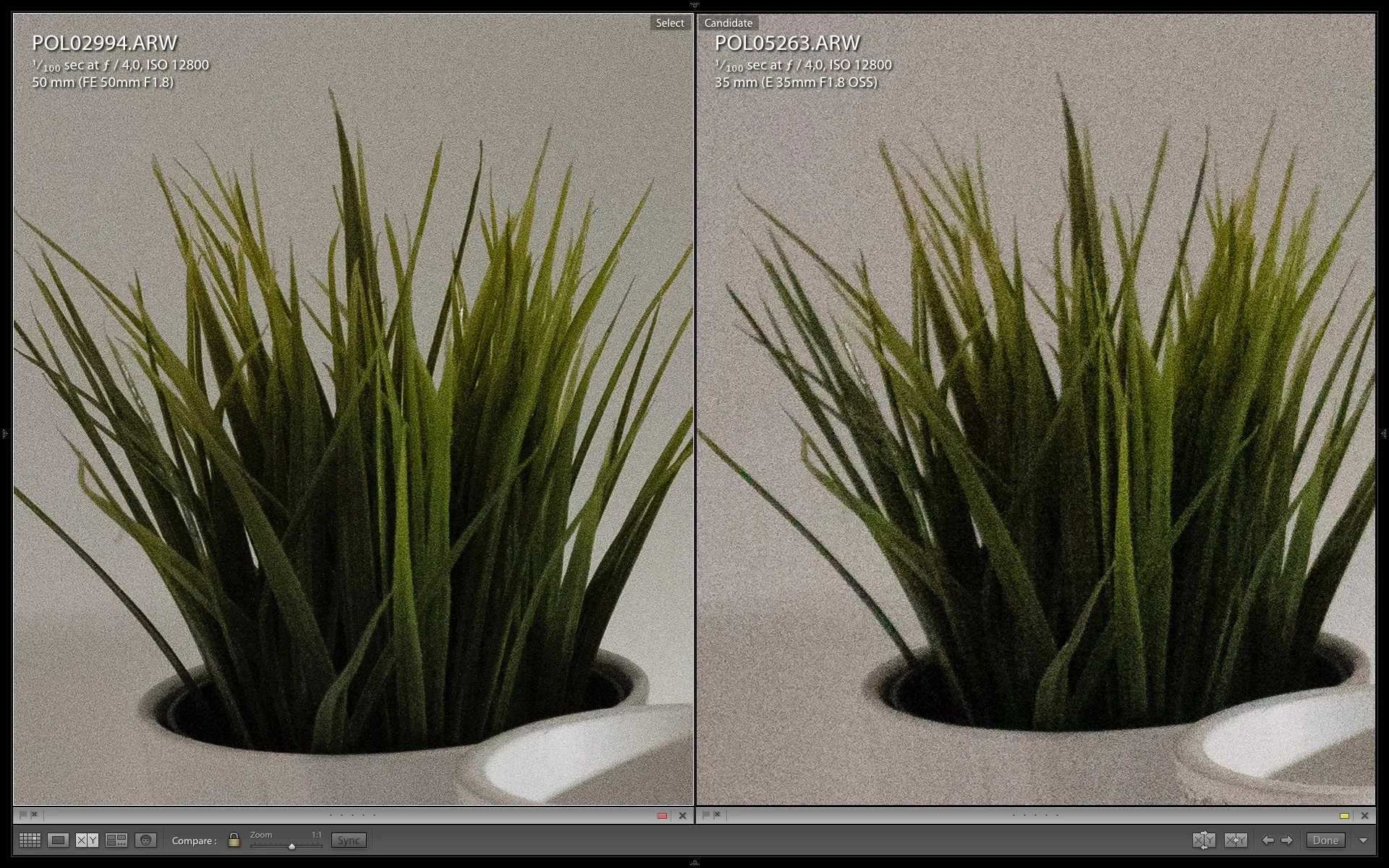The width and height of the screenshot is (1389, 868).
Task: Expand the hidden top panel
Action: (x=694, y=4)
